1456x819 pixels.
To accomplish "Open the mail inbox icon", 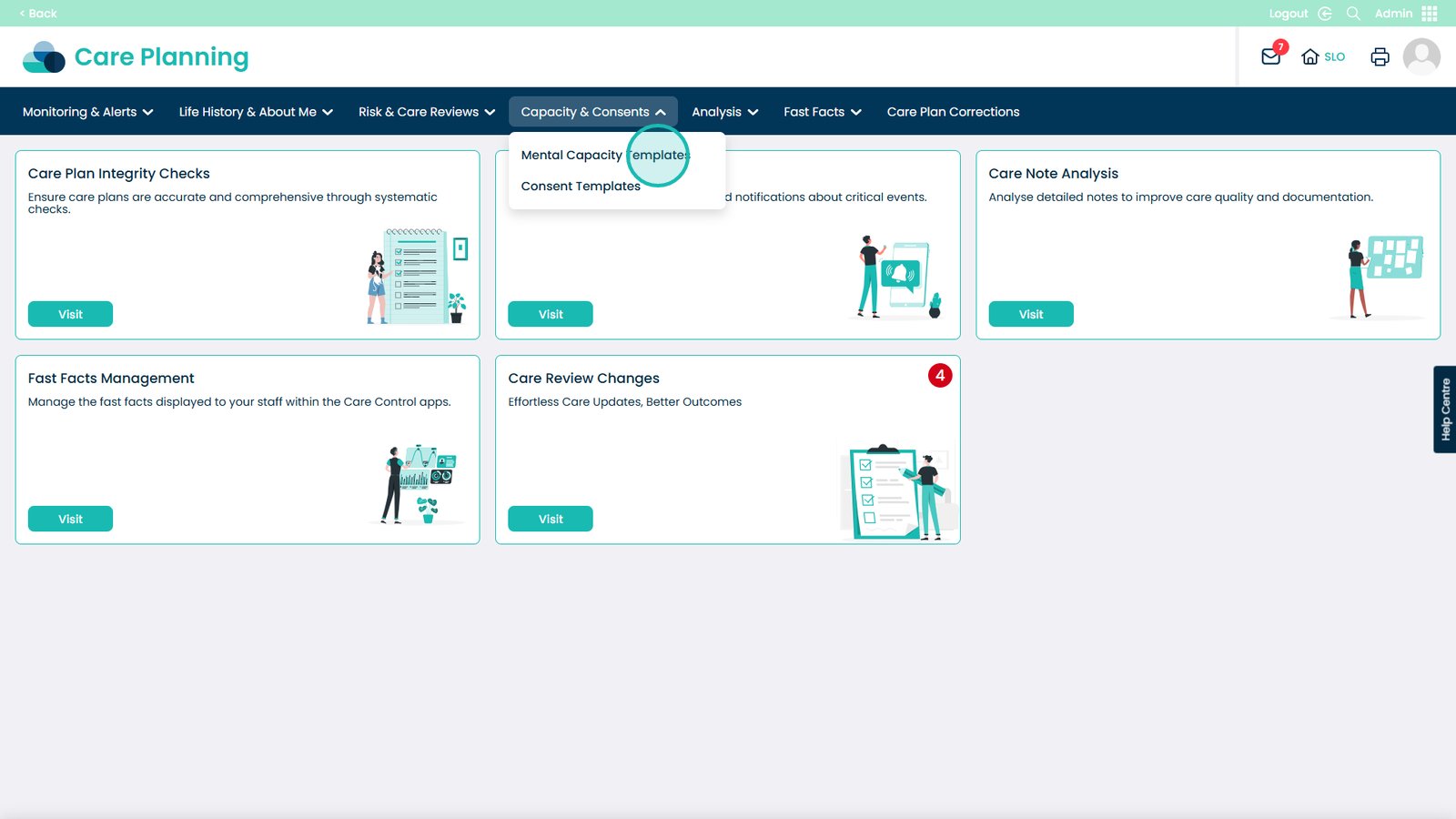I will pos(1270,56).
